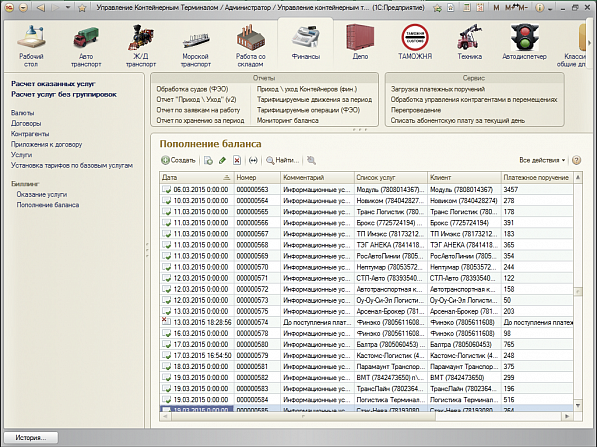The width and height of the screenshot is (597, 447).
Task: Open Списать абонентскую плату за текущий день
Action: pyautogui.click(x=458, y=120)
